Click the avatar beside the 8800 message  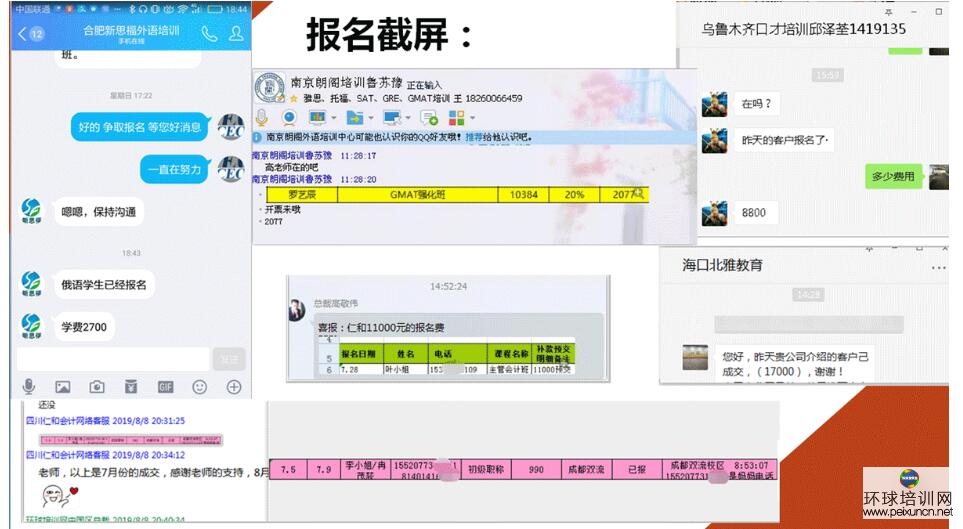tap(714, 213)
